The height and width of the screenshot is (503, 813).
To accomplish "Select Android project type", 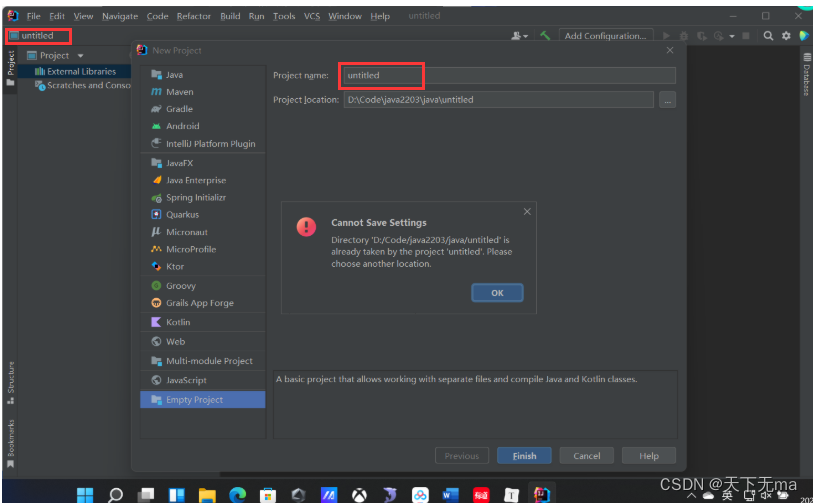I will 202,126.
